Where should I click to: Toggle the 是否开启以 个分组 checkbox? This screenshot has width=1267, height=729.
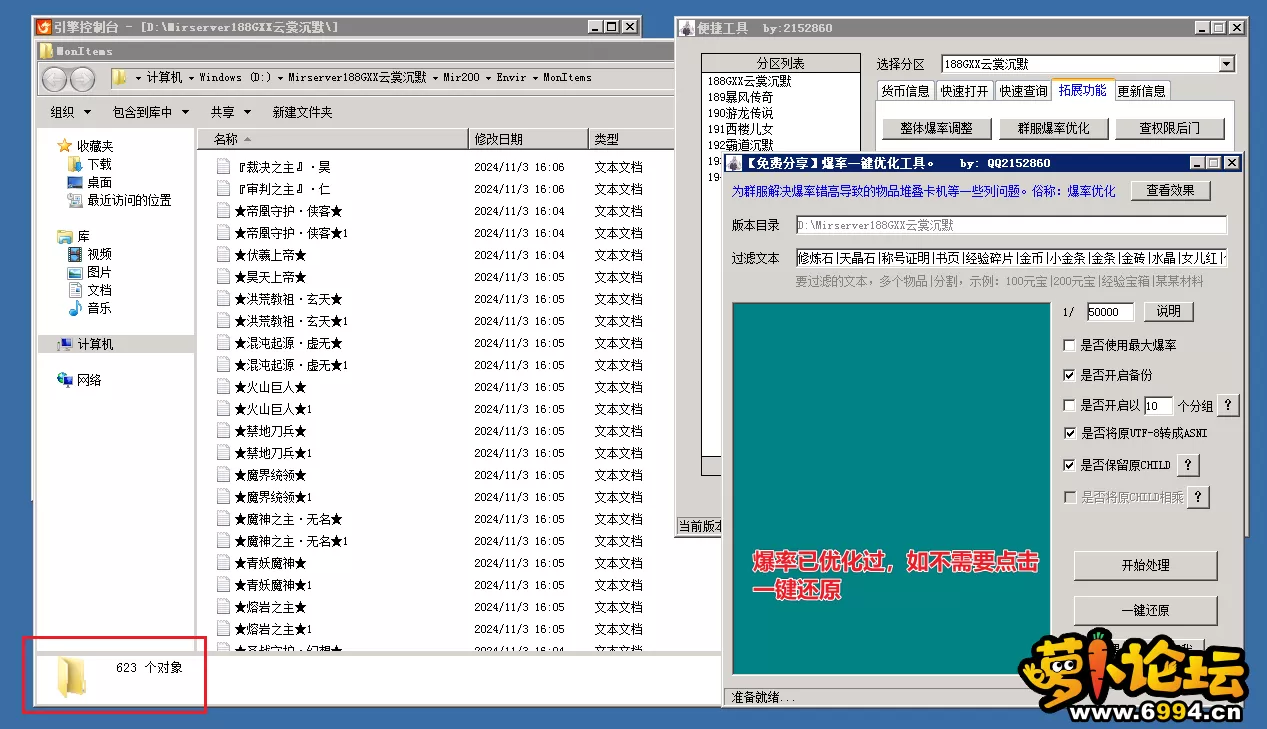click(x=1070, y=405)
